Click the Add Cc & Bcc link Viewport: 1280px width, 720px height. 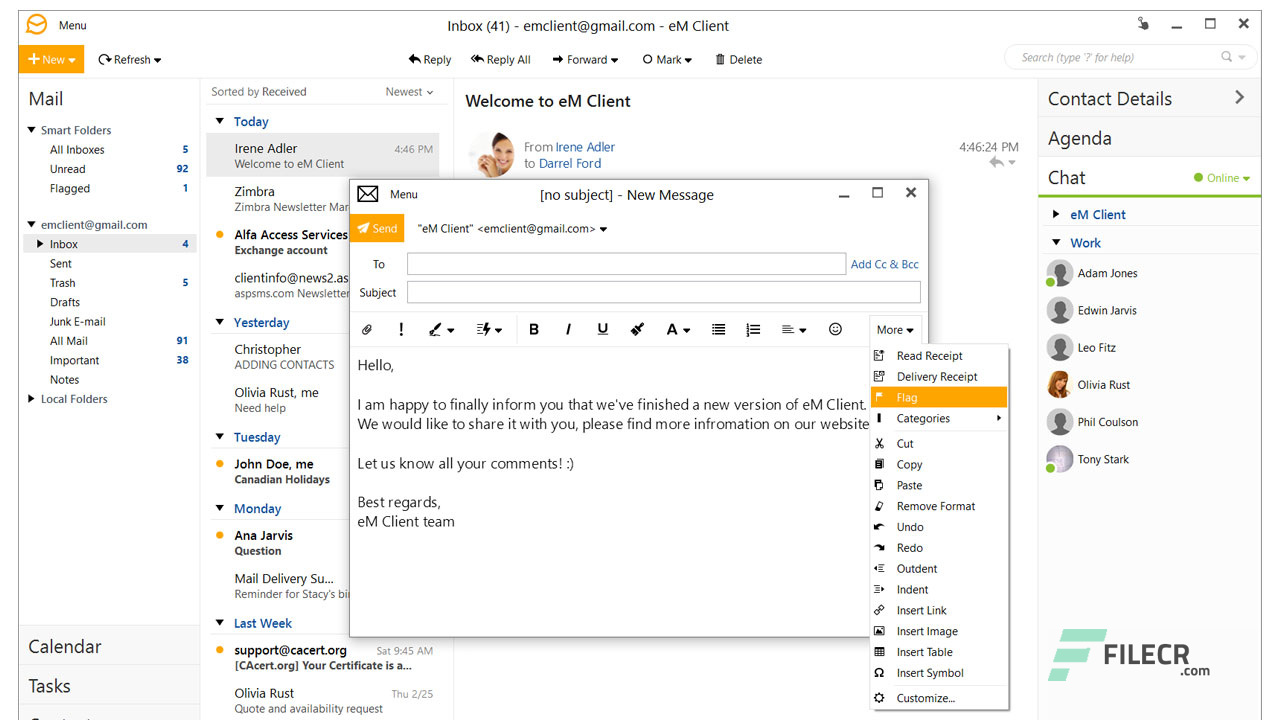pos(884,264)
